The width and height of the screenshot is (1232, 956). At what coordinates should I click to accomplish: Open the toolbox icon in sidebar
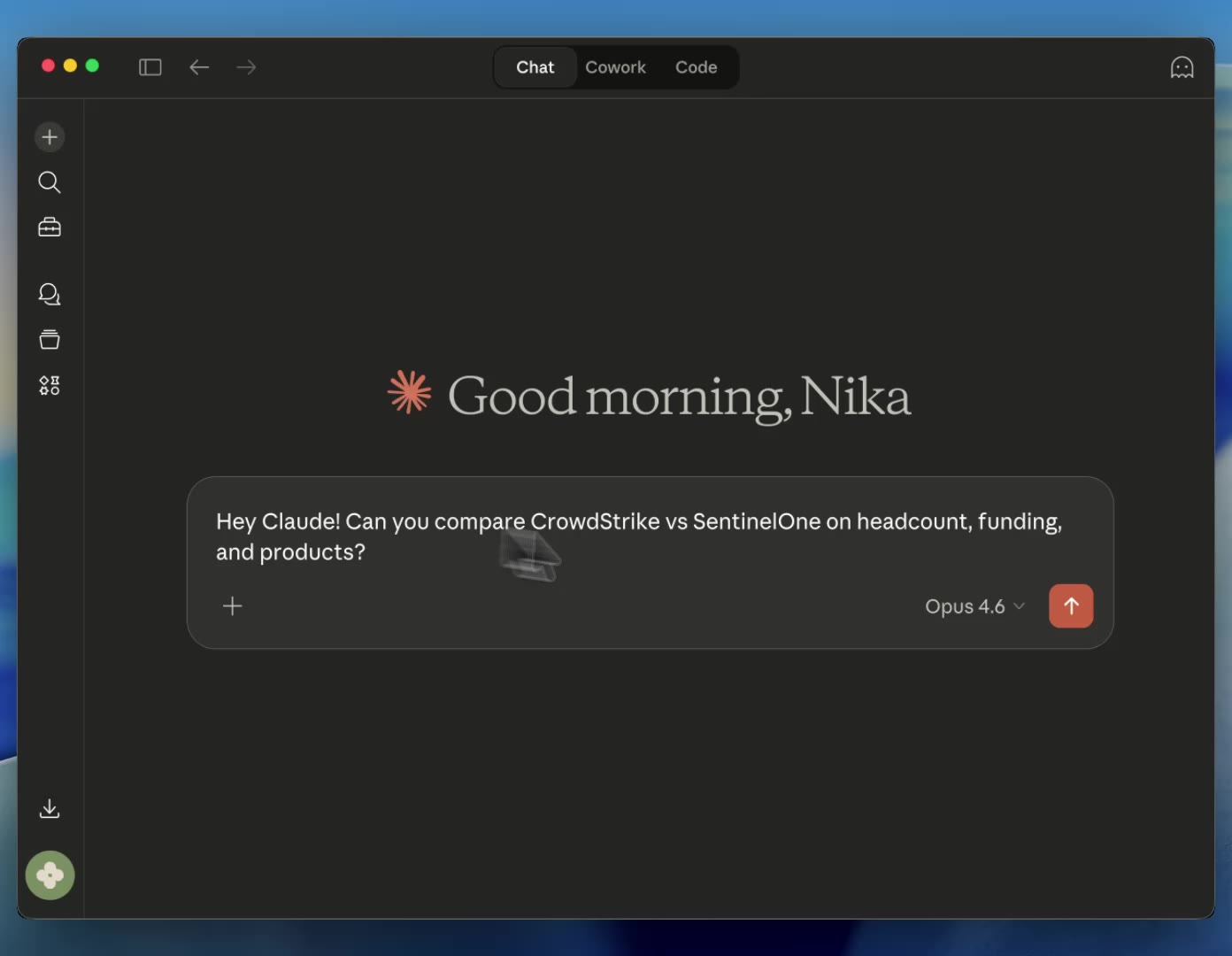(50, 227)
